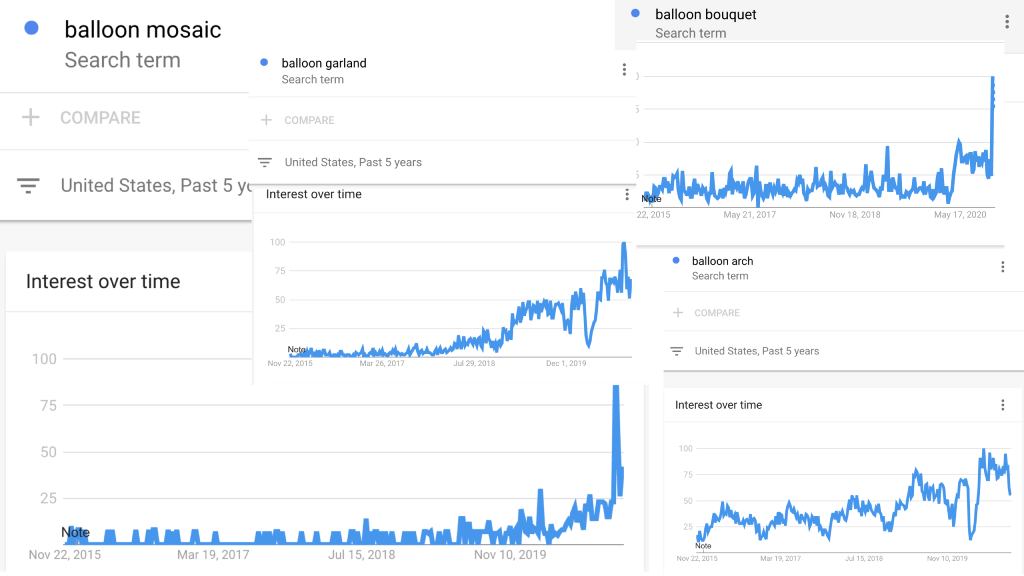Click plus icon in balloon garland compare row
This screenshot has height=576, width=1024.
pos(266,120)
